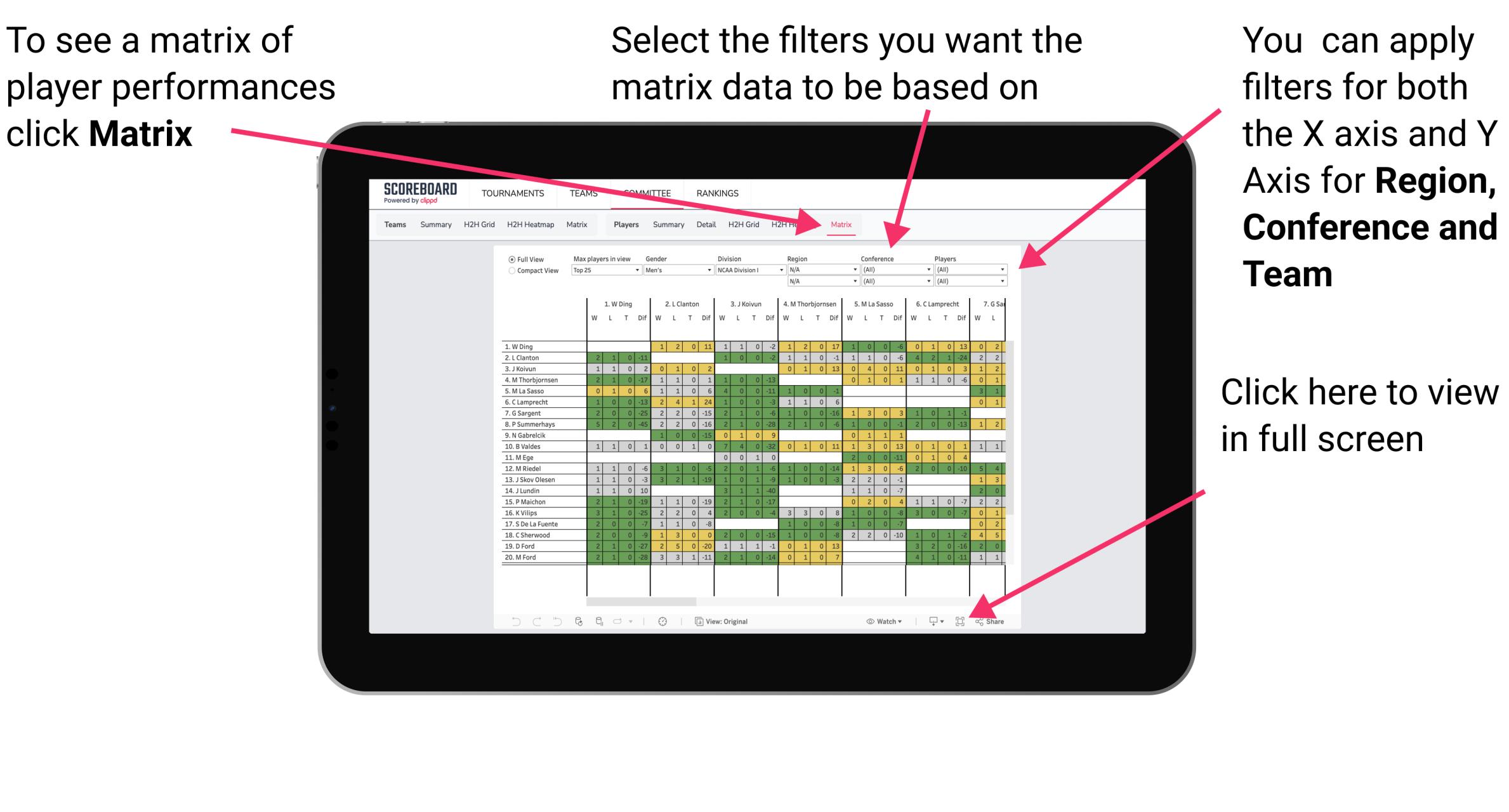Image resolution: width=1509 pixels, height=812 pixels.
Task: Open the TOURNAMENTS menu item
Action: pyautogui.click(x=512, y=194)
